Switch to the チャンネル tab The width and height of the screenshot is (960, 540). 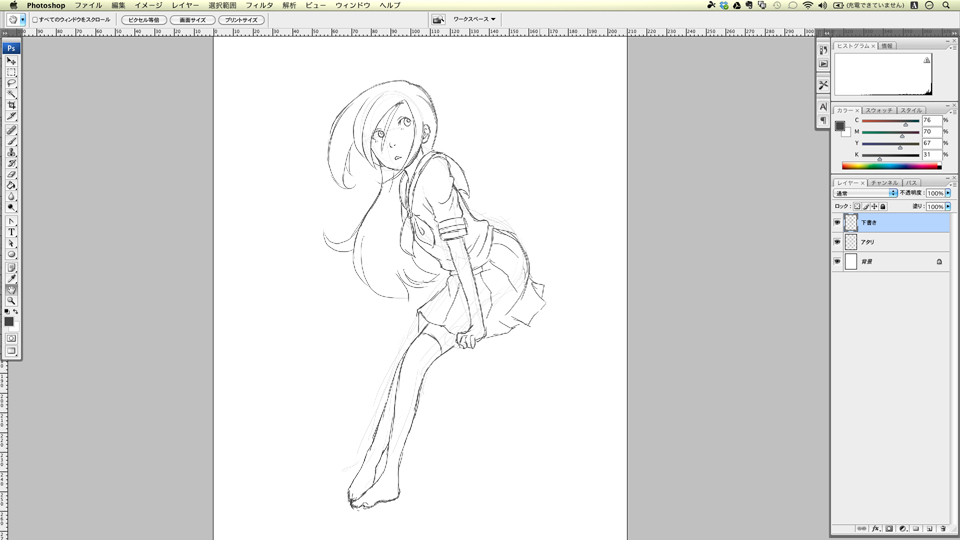(x=884, y=183)
